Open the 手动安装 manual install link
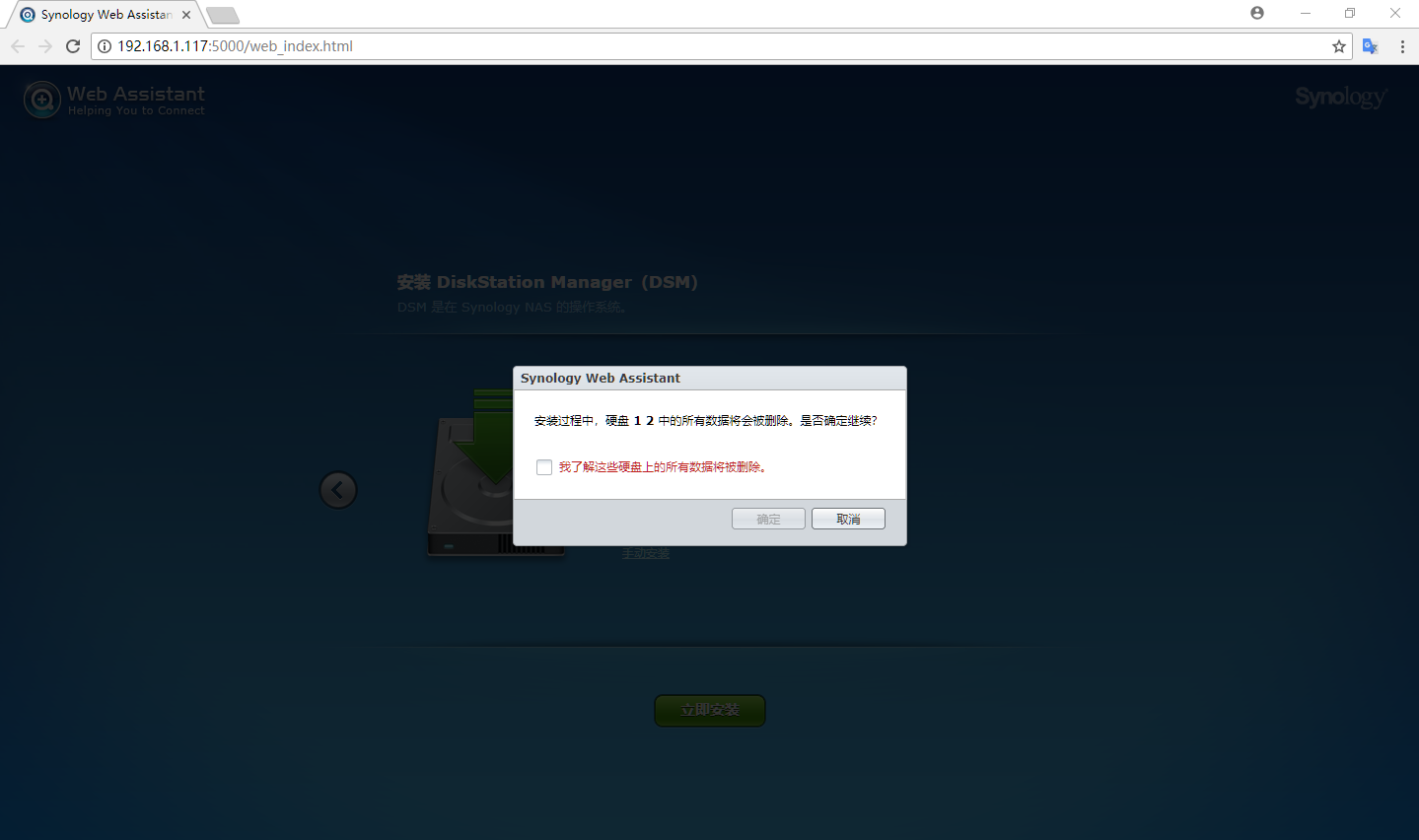Screen dimensions: 1419x840 pos(646,554)
